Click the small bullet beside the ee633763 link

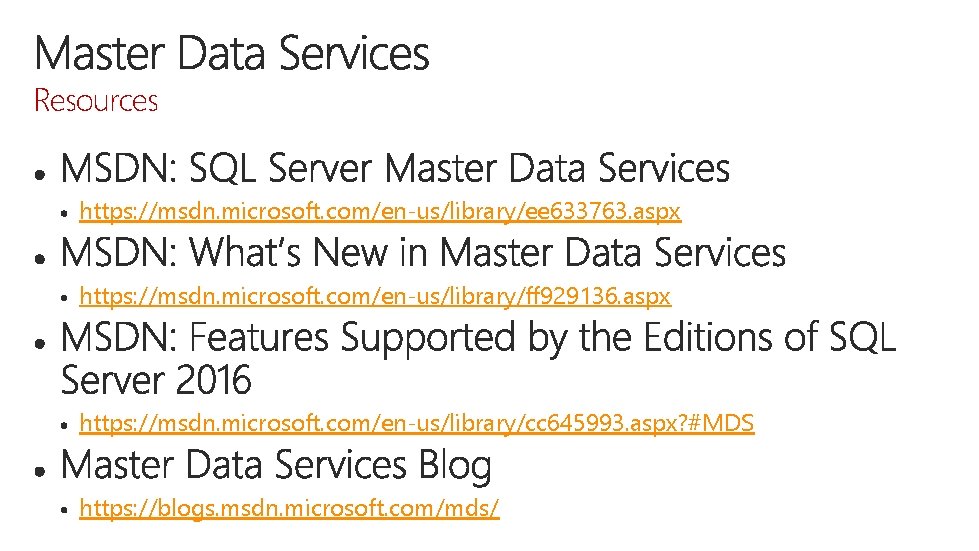coord(62,214)
